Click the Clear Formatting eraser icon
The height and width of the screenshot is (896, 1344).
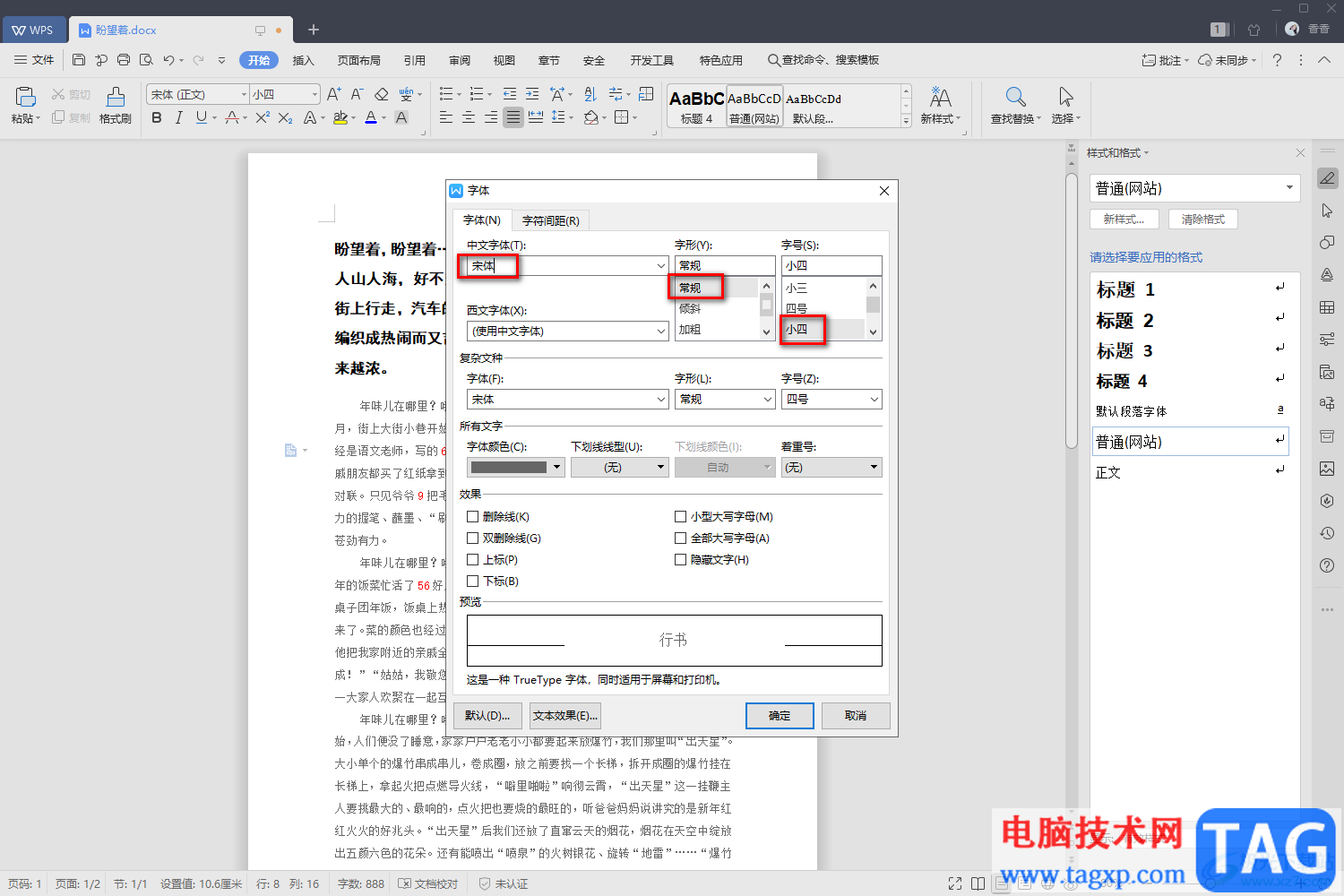tap(381, 94)
